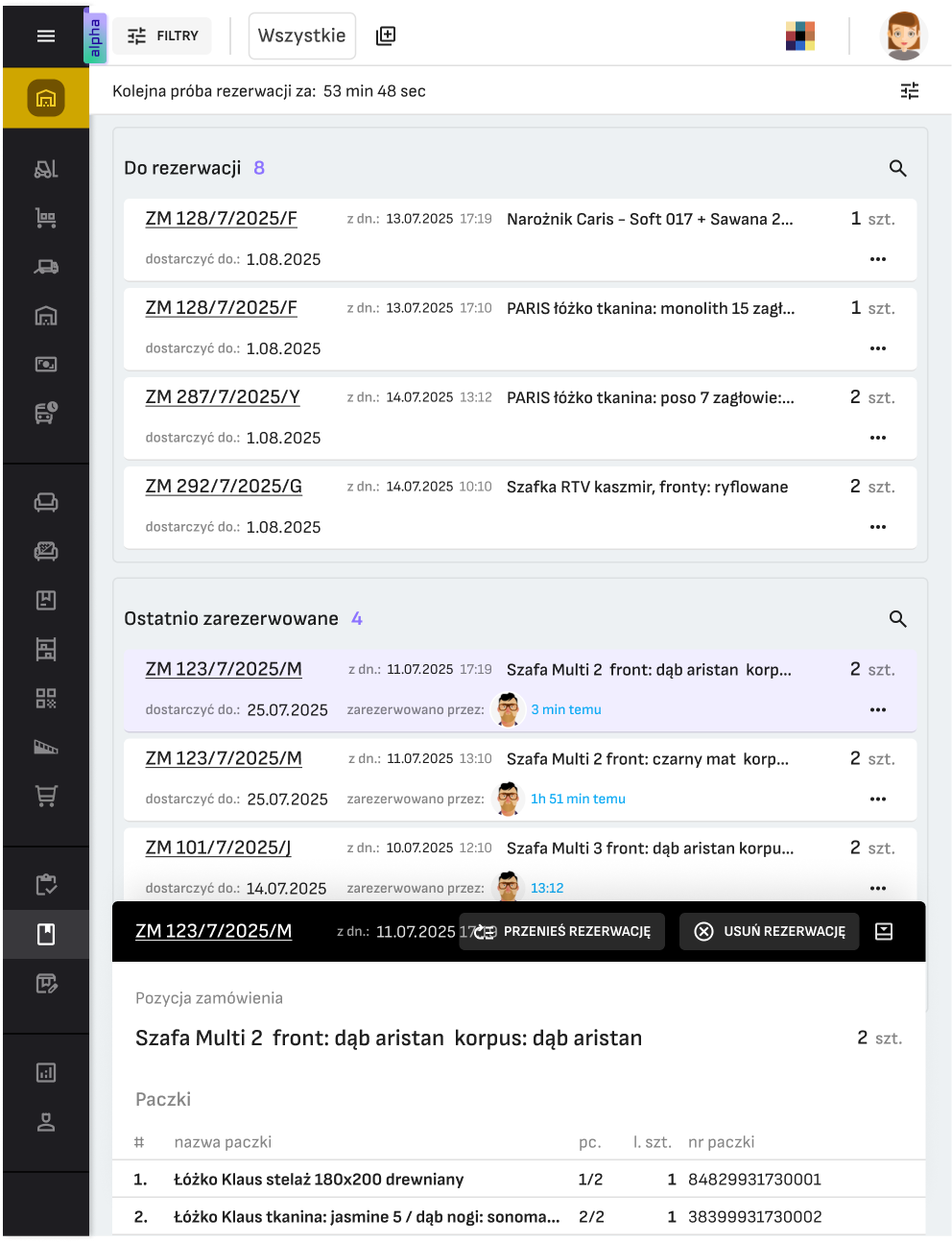Screen dimensions: 952x1242
Task: Click the '1h 51 min temu' reservation time
Action: [578, 799]
